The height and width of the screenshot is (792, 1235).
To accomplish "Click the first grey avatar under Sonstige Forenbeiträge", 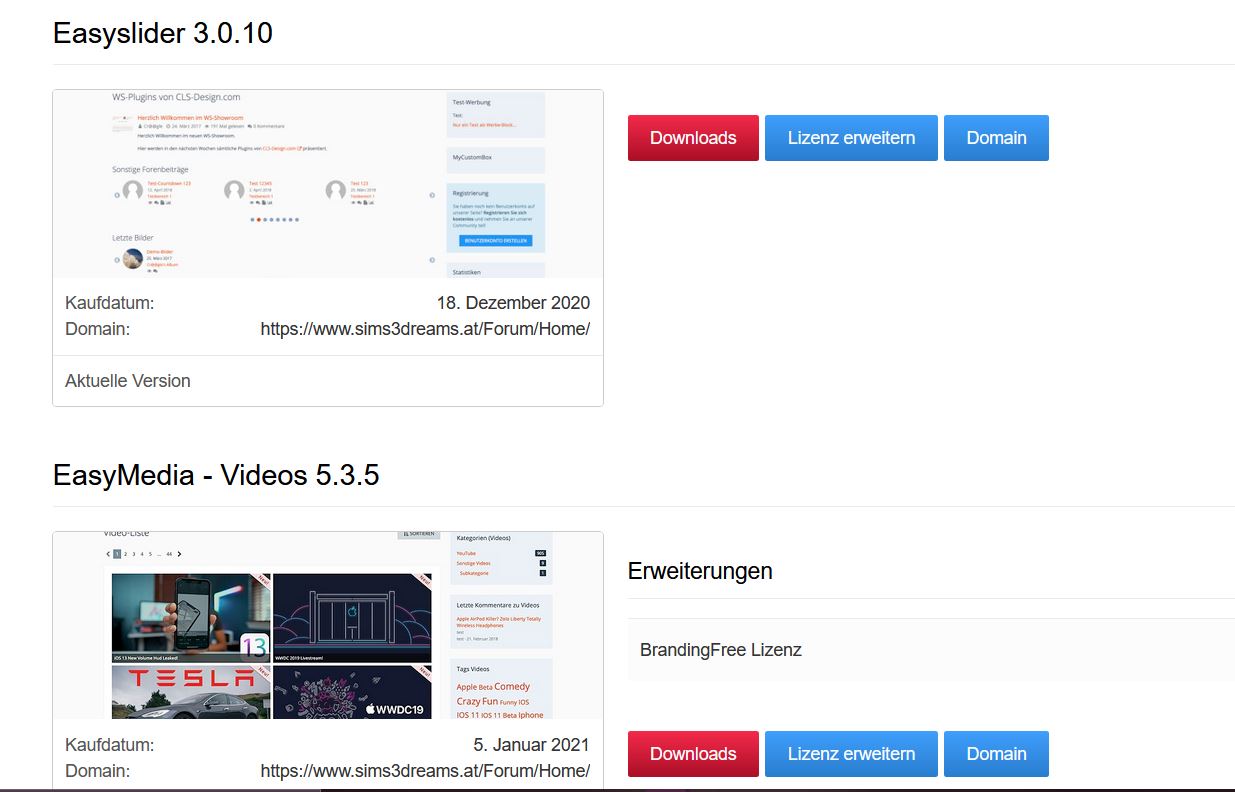I will [x=133, y=190].
